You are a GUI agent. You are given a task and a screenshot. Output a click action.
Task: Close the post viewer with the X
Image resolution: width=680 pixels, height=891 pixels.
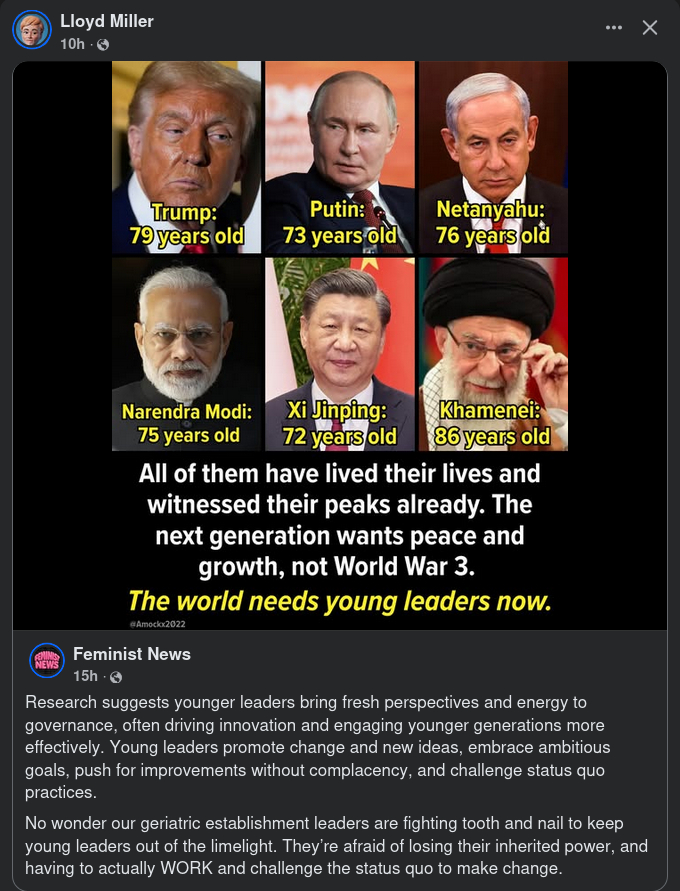pos(650,27)
